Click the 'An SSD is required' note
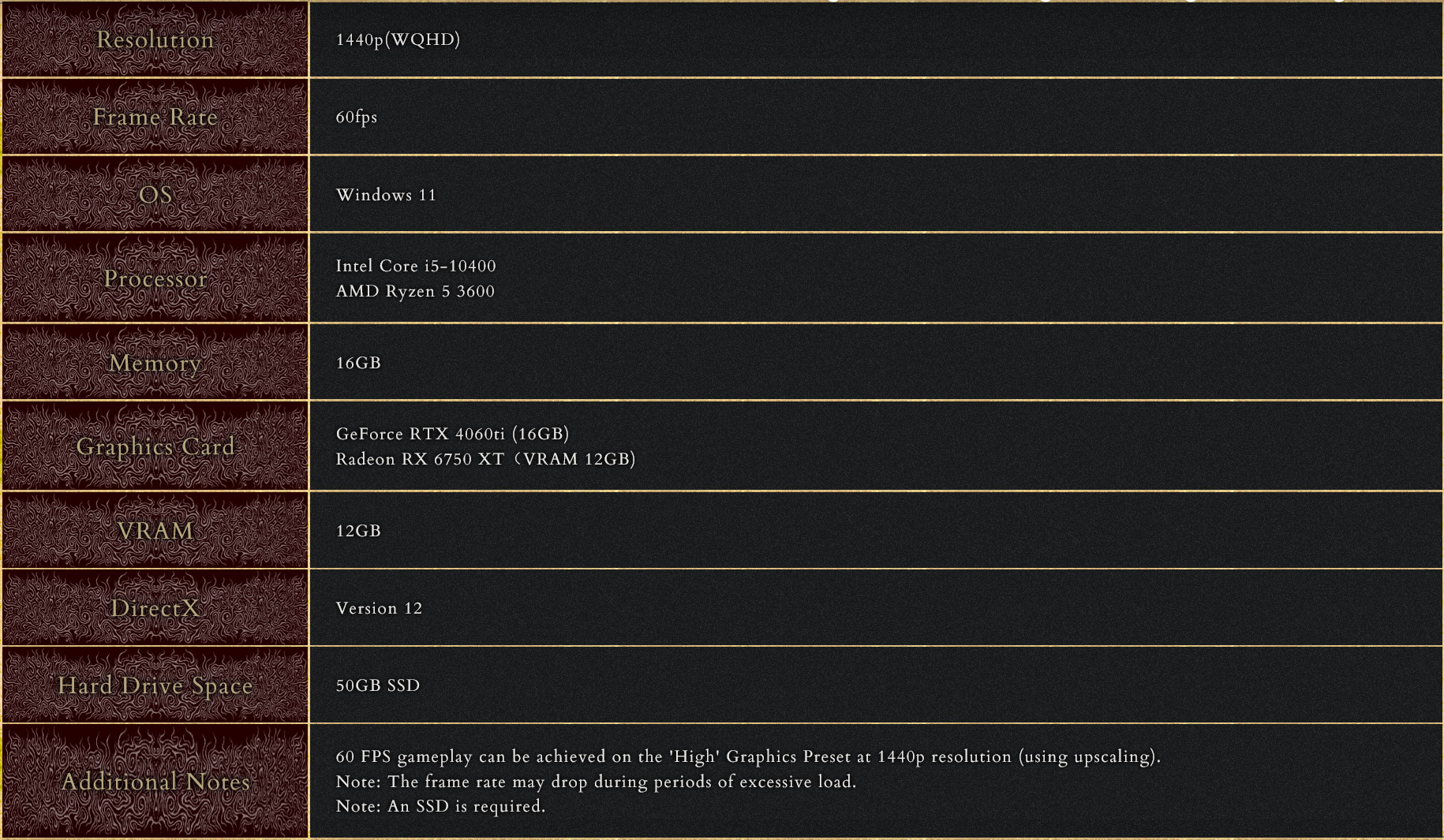Viewport: 1444px width, 840px height. point(440,806)
